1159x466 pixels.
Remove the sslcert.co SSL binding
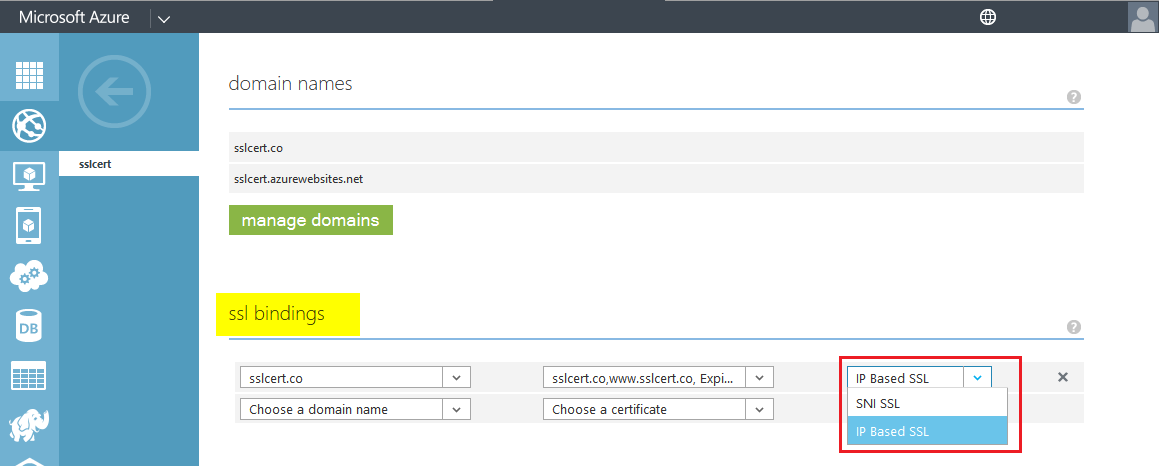1063,377
